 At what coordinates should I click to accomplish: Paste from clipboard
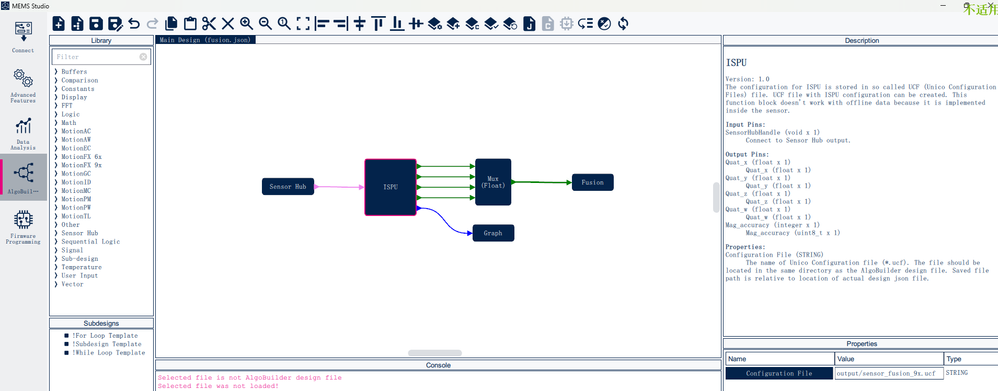tap(190, 24)
